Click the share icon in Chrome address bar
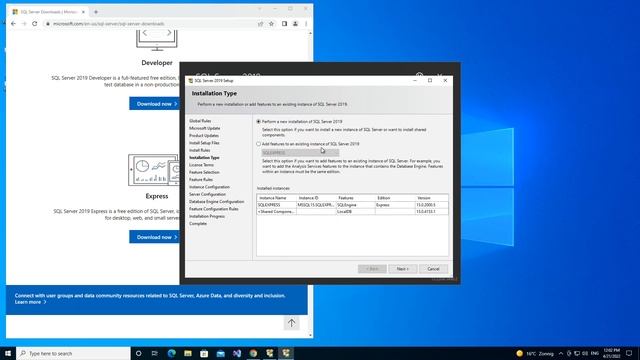Viewport: 640px width, 360px height. (x=260, y=24)
